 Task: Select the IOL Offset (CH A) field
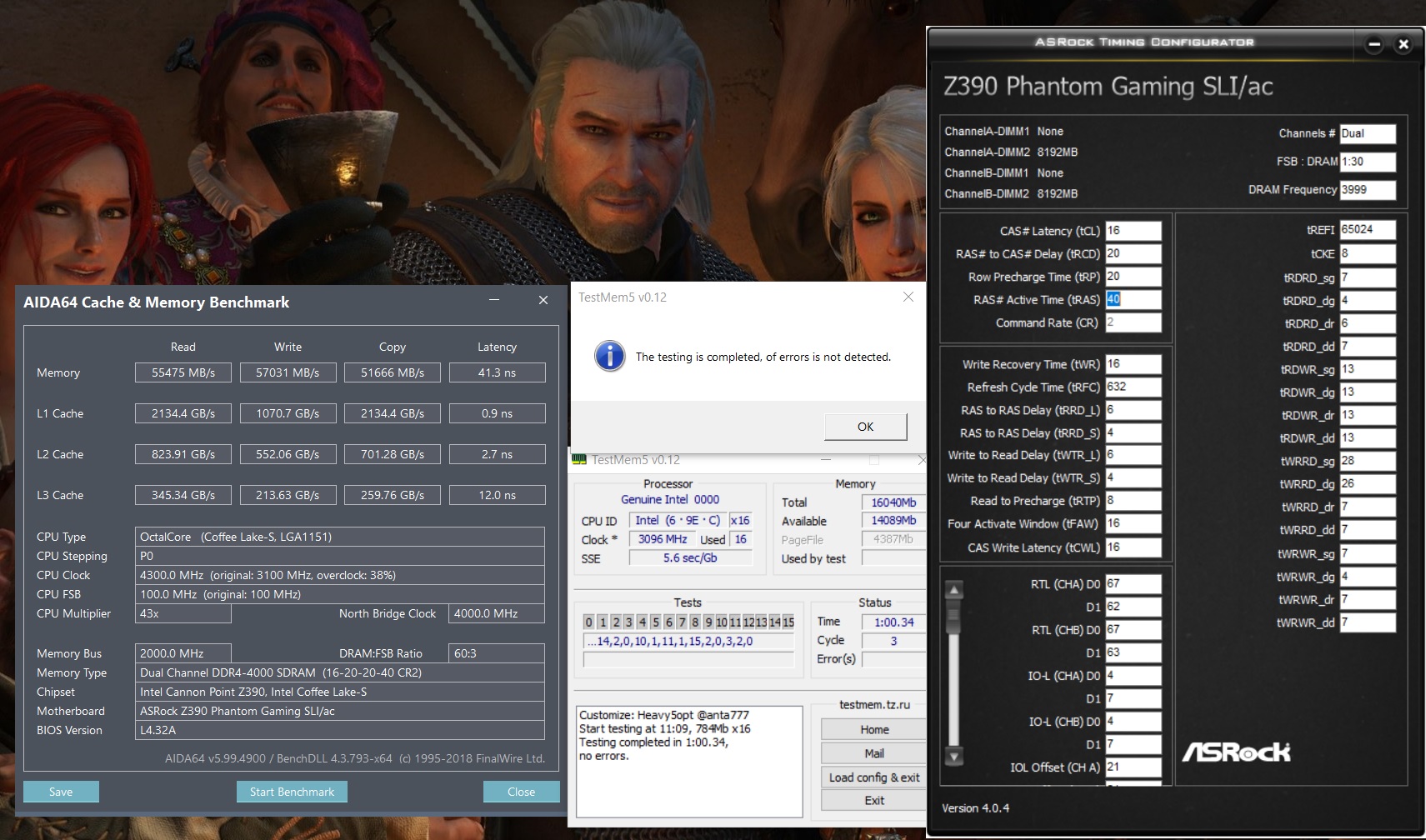coord(1133,767)
